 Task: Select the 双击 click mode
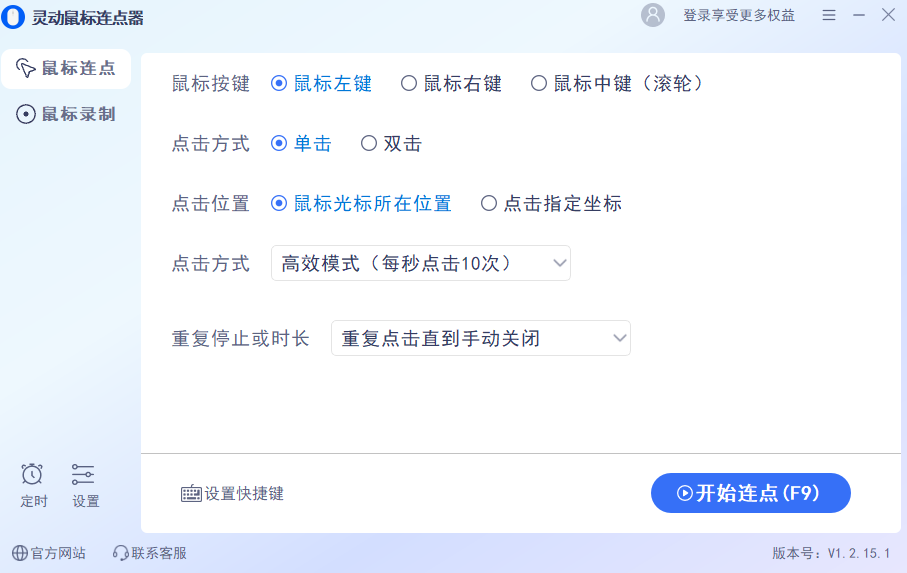[369, 144]
